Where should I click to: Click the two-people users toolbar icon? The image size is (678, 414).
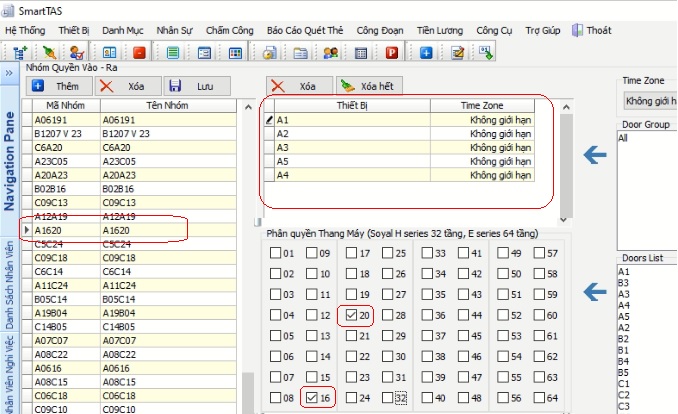pyautogui.click(x=331, y=52)
